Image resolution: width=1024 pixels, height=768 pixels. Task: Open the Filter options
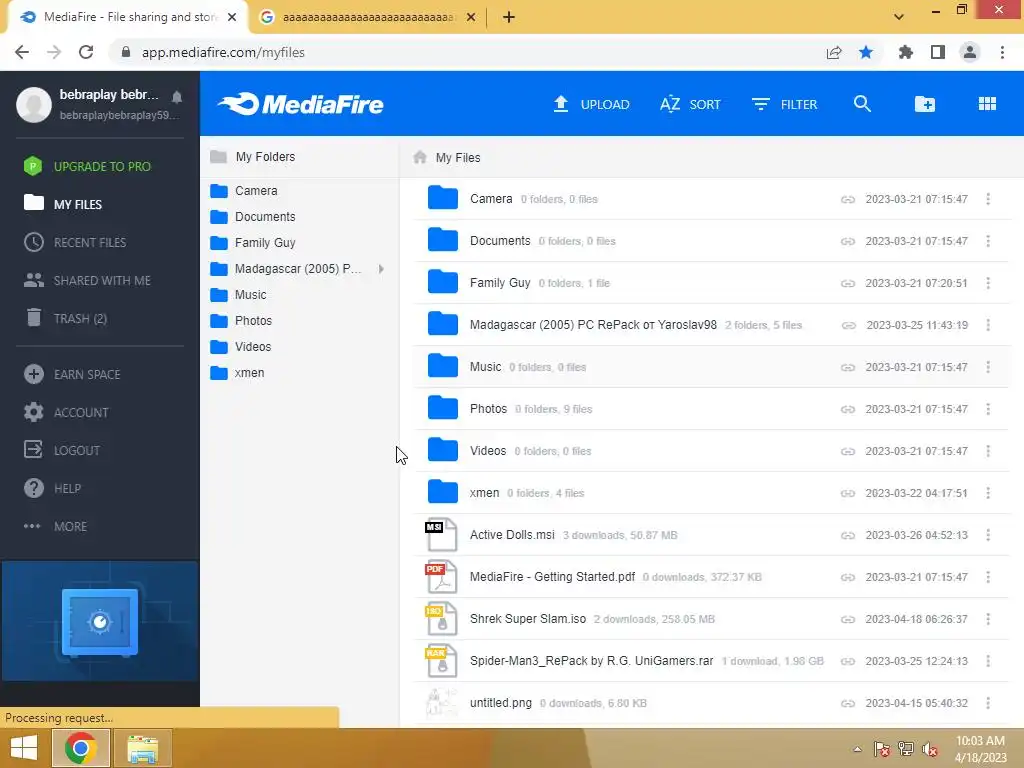[x=784, y=104]
